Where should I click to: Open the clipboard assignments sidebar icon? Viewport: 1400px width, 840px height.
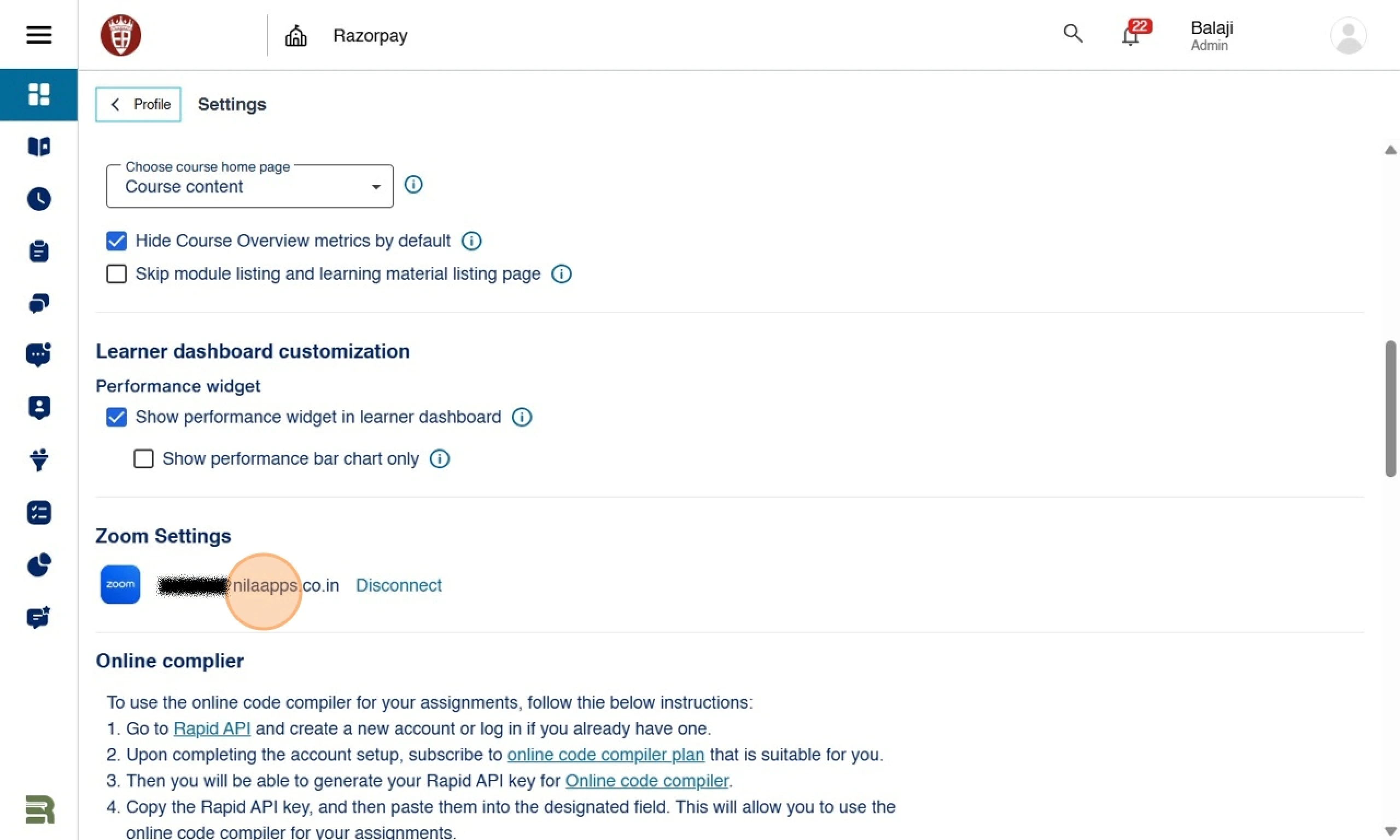coord(39,252)
